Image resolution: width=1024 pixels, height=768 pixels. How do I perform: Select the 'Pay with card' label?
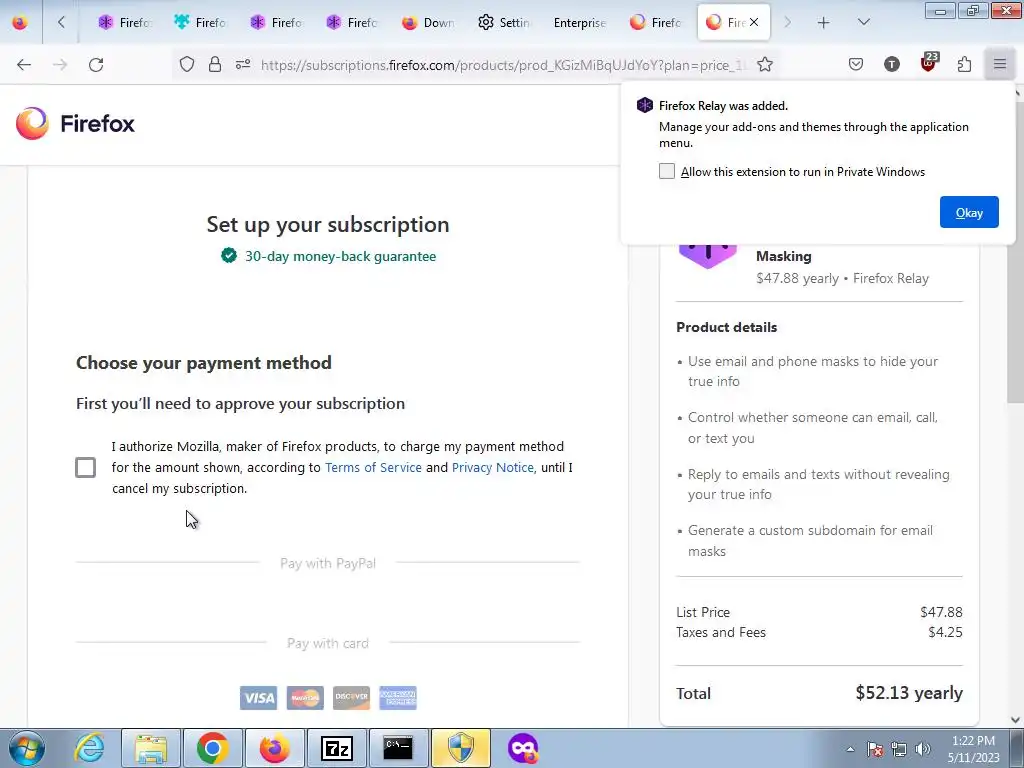(328, 643)
